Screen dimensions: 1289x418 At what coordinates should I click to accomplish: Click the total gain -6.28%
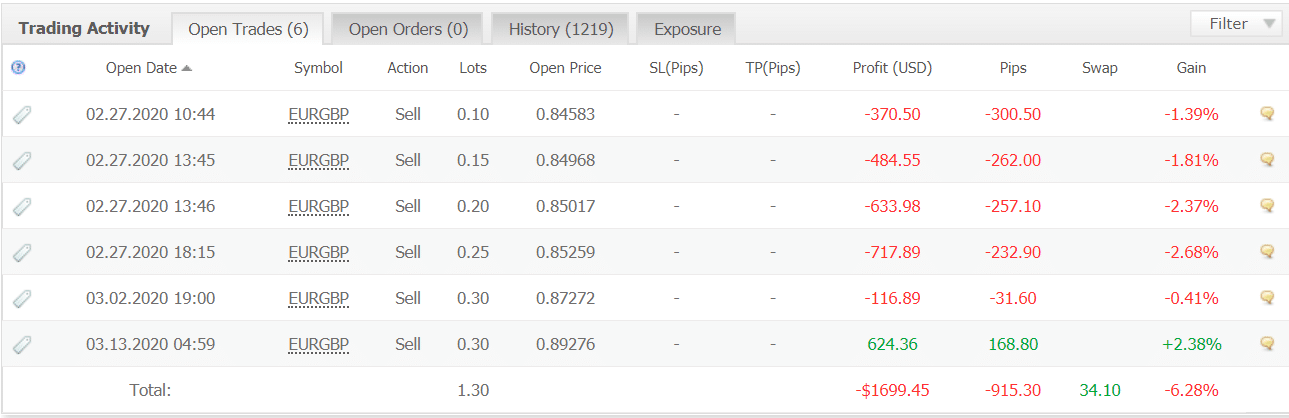(x=1191, y=390)
